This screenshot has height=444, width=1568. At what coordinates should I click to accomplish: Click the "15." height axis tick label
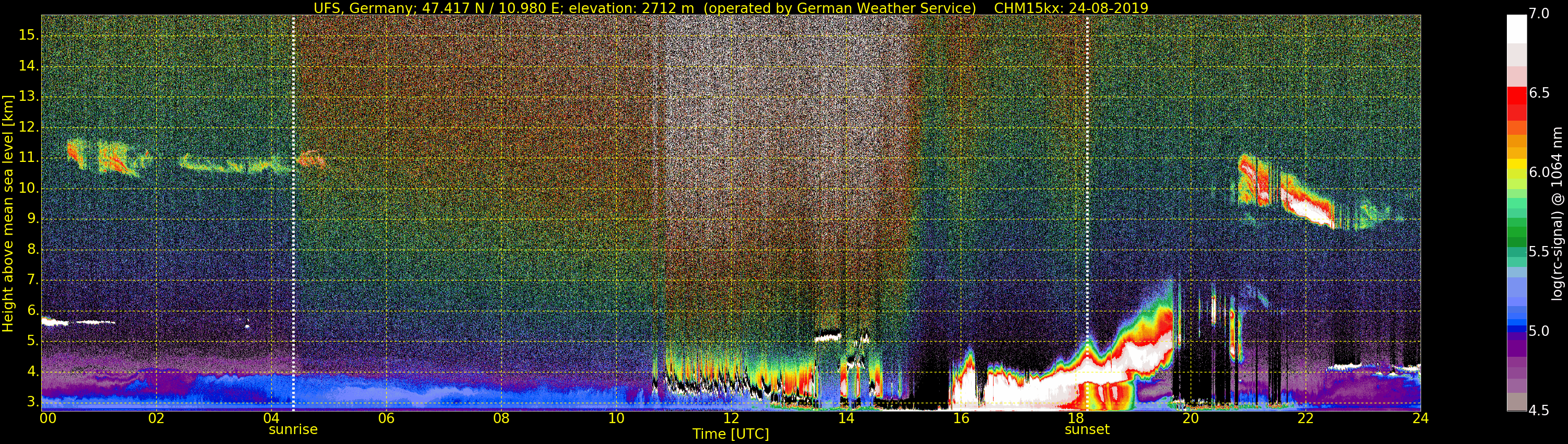pyautogui.click(x=29, y=36)
